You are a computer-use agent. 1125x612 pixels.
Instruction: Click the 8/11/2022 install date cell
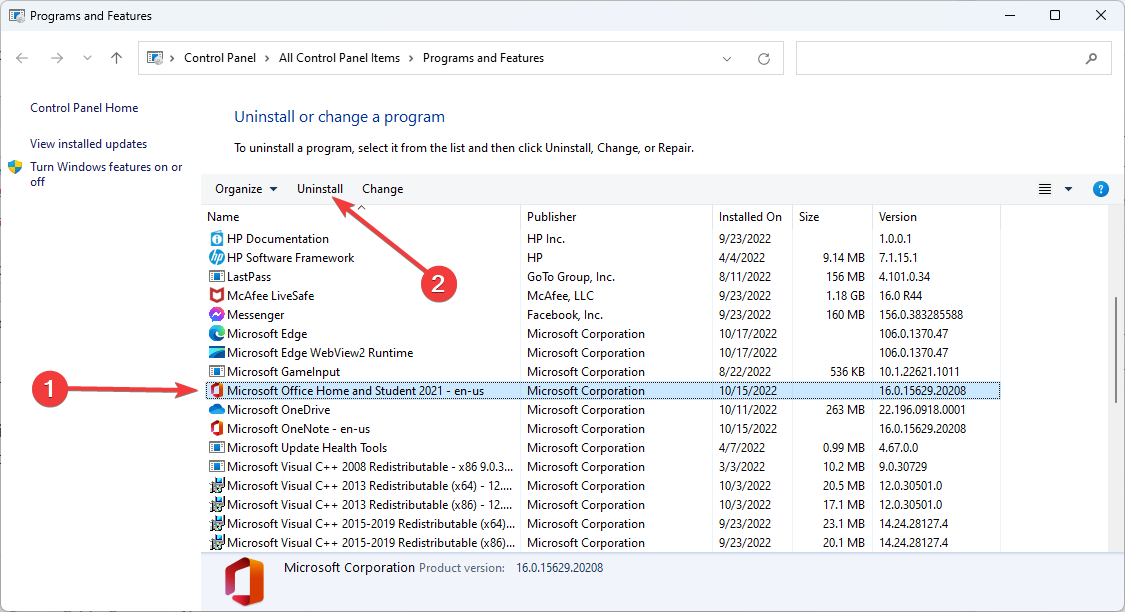pyautogui.click(x=745, y=276)
